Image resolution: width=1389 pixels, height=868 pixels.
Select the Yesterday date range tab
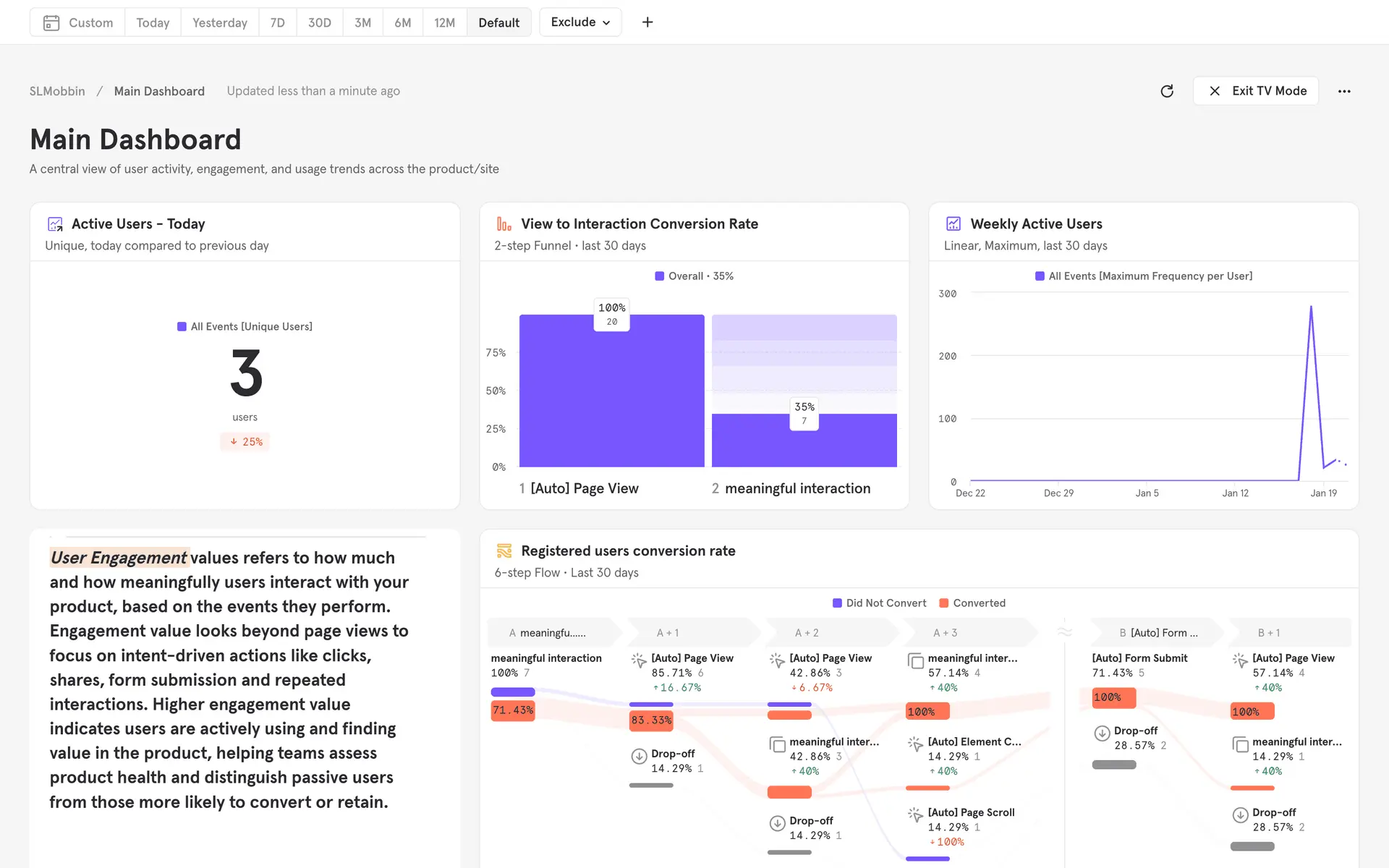point(219,22)
